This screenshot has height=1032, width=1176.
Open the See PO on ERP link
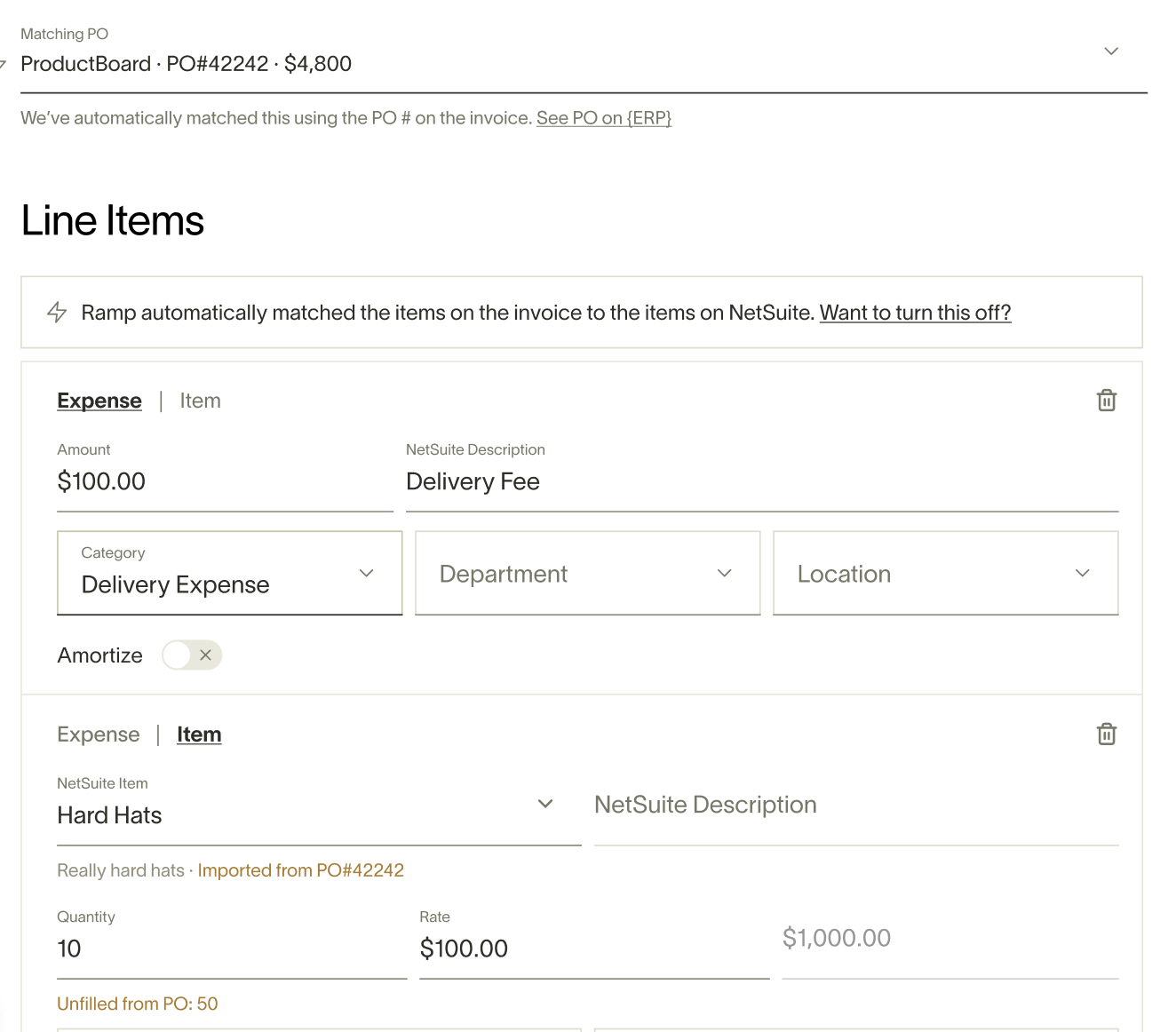[x=603, y=117]
